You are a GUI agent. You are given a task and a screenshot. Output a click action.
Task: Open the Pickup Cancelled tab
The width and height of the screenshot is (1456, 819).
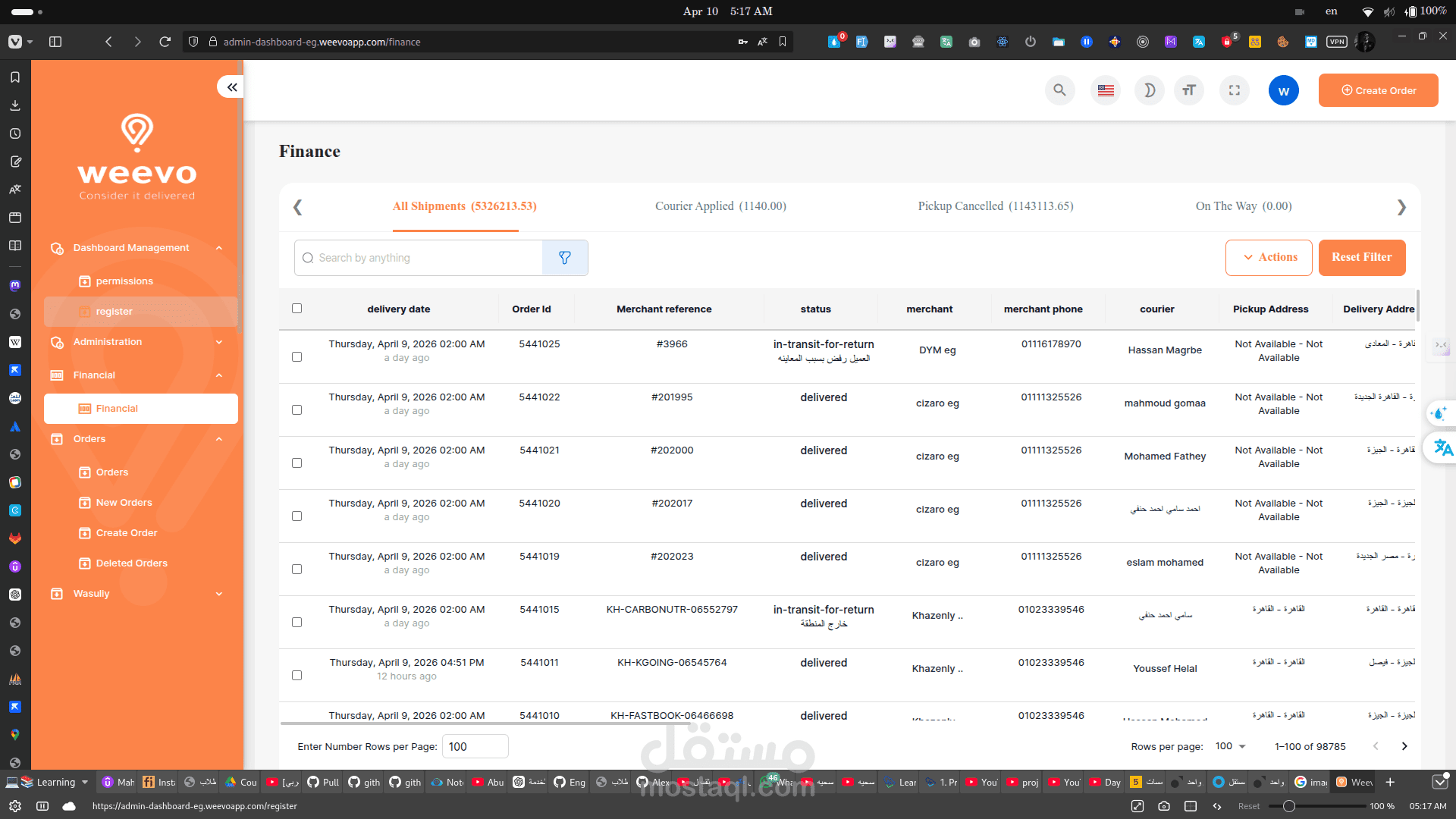pos(995,206)
